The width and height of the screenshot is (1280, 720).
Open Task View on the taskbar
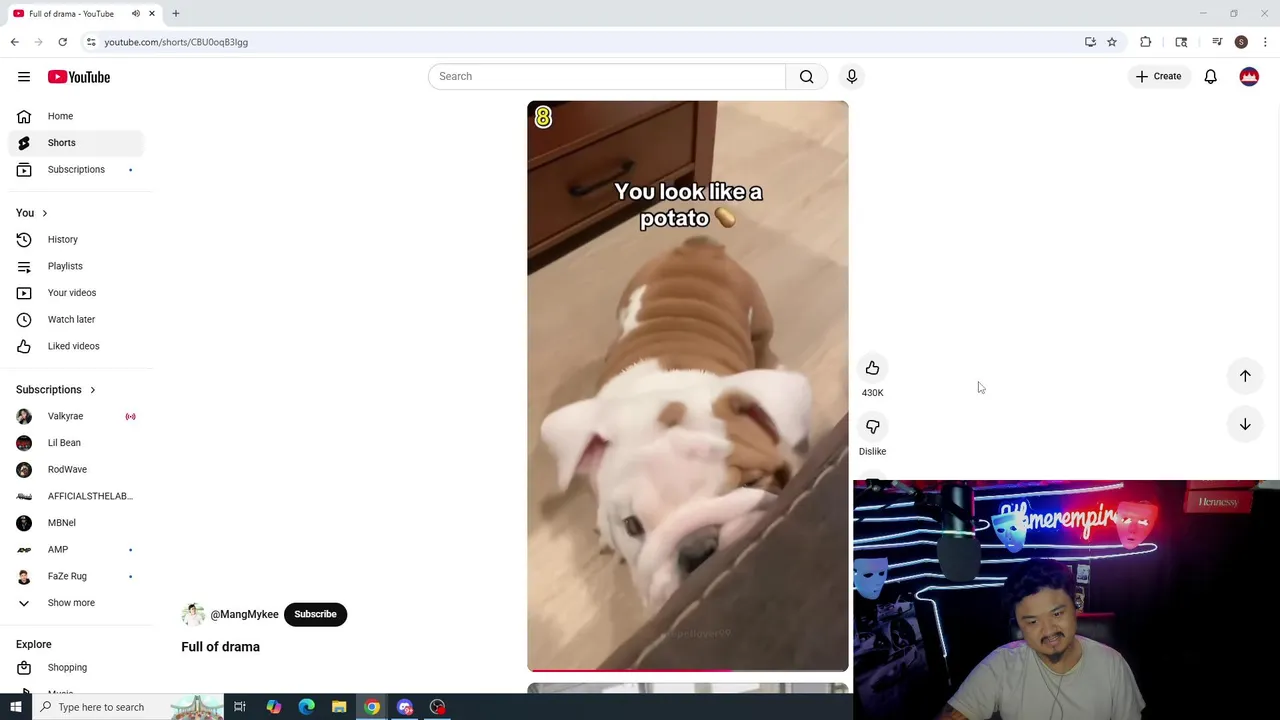pyautogui.click(x=240, y=707)
